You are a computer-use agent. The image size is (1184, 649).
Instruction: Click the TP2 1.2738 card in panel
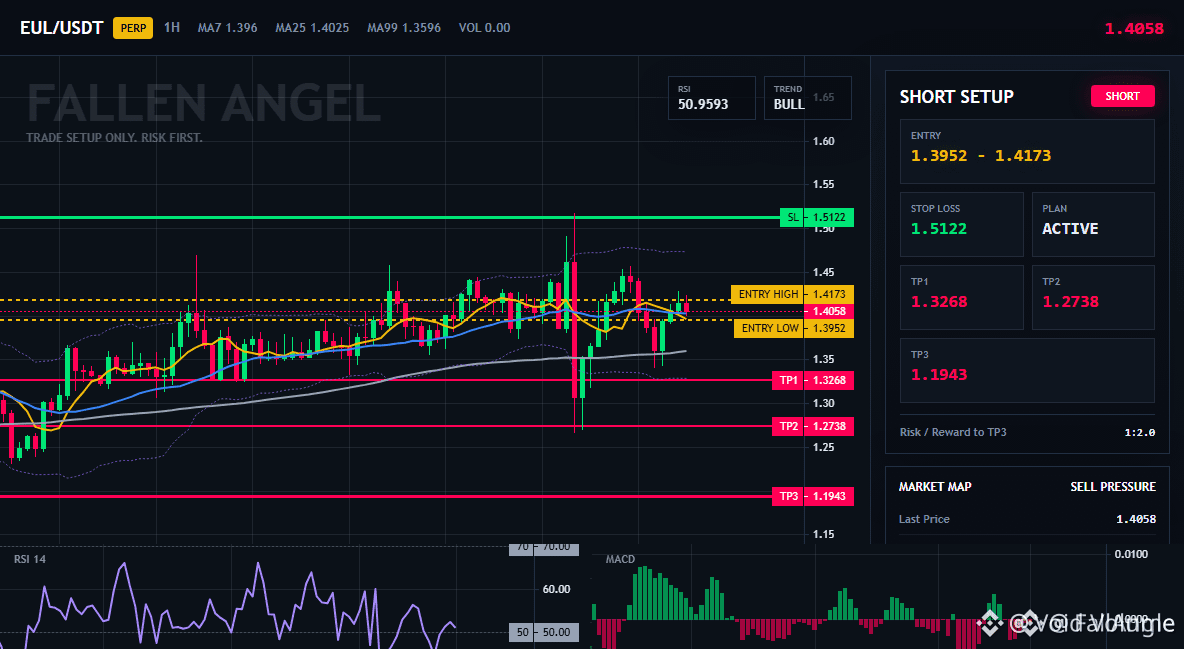click(1093, 297)
